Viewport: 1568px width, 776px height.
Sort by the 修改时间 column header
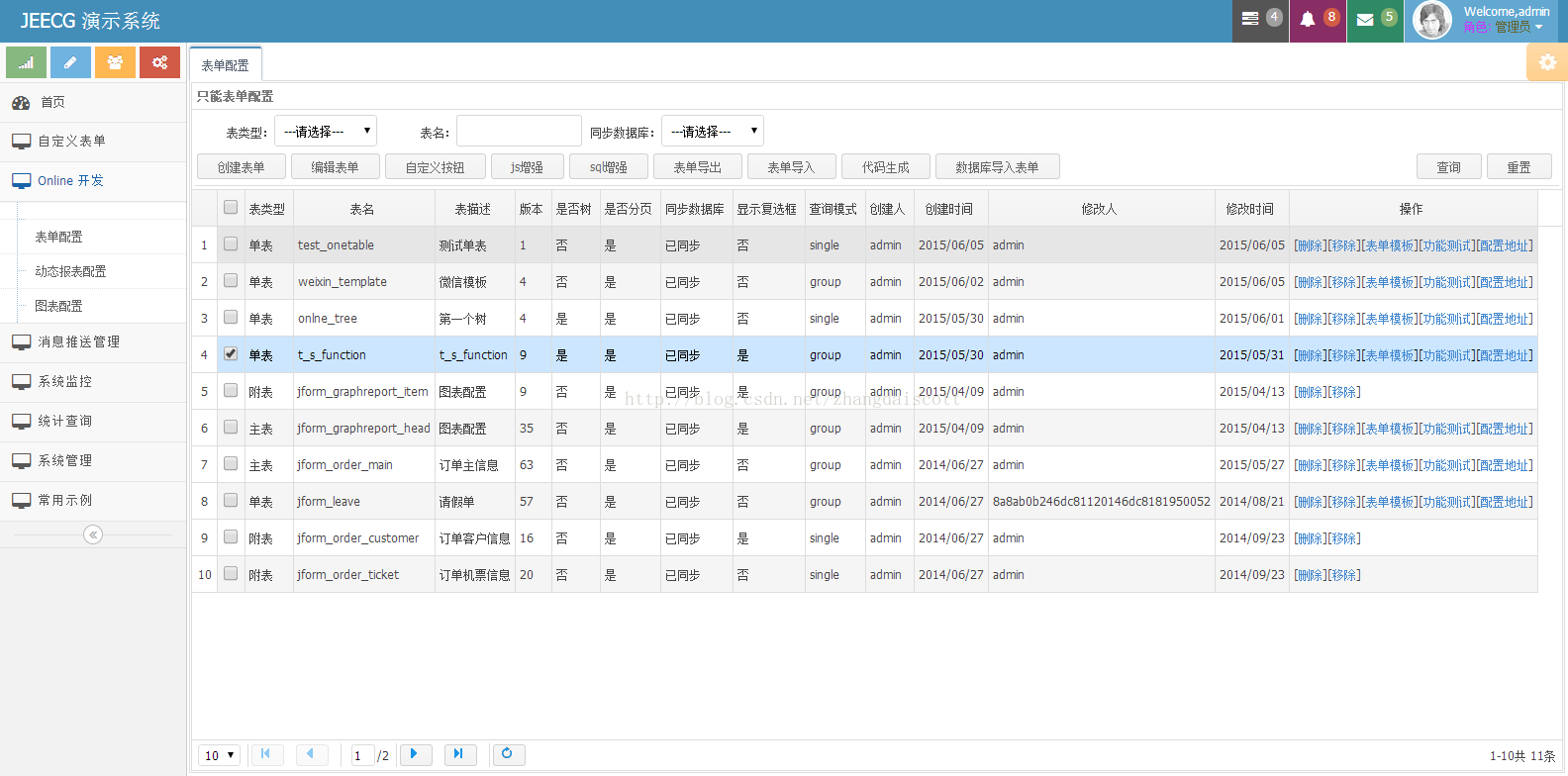[1251, 209]
